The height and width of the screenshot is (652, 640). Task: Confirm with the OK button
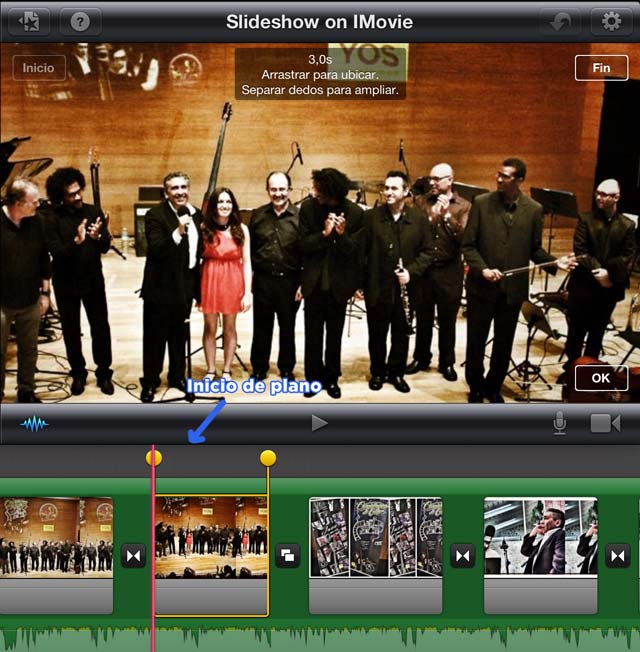click(601, 378)
